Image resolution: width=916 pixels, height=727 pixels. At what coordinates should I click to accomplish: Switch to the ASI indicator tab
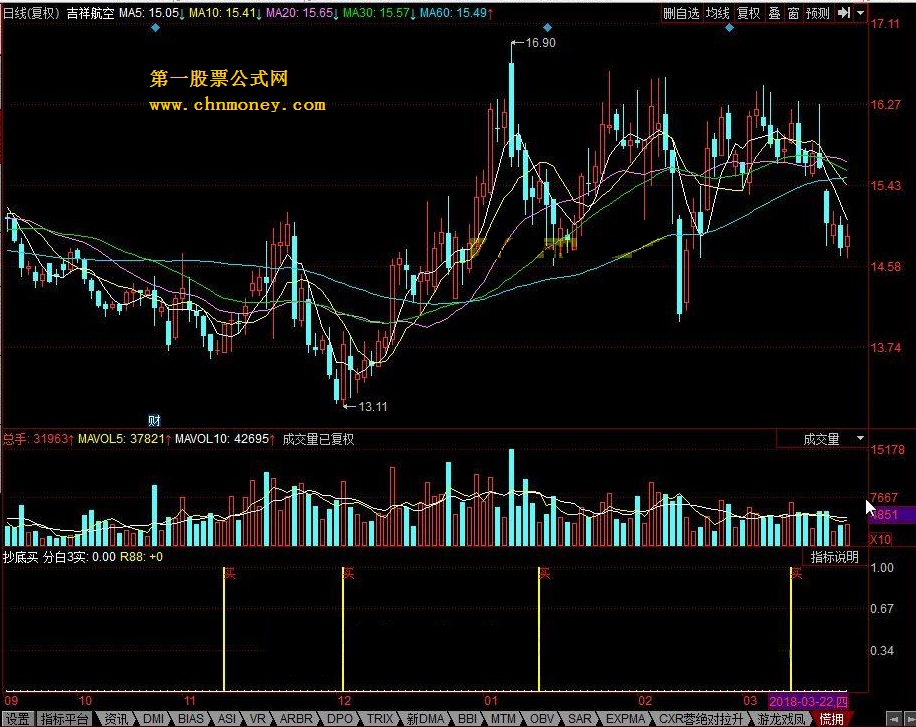[226, 719]
